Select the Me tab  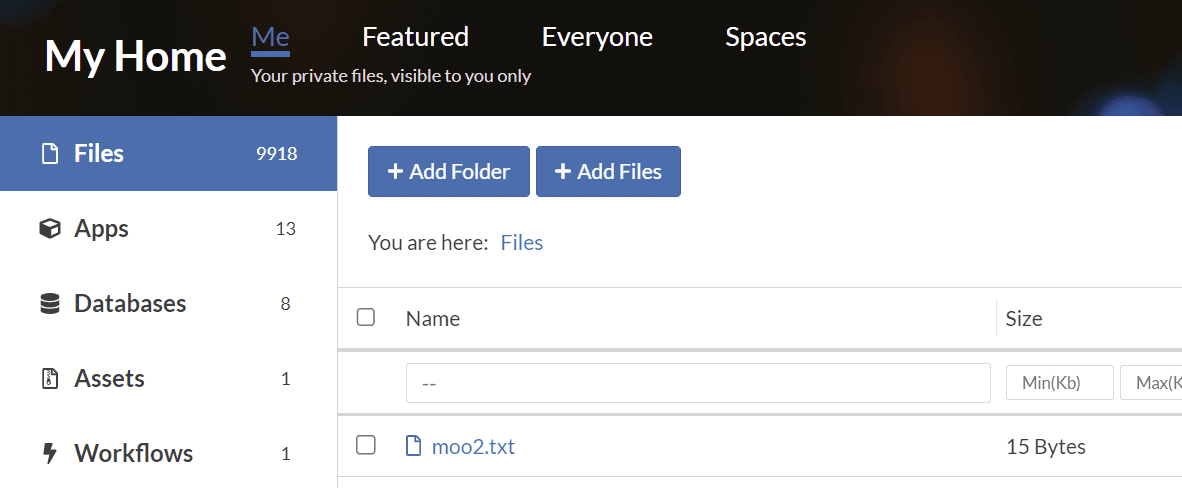click(x=270, y=37)
